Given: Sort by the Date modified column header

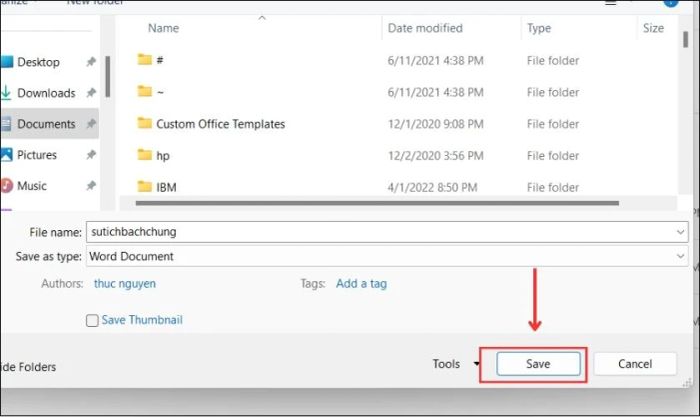Looking at the screenshot, I should 425,28.
